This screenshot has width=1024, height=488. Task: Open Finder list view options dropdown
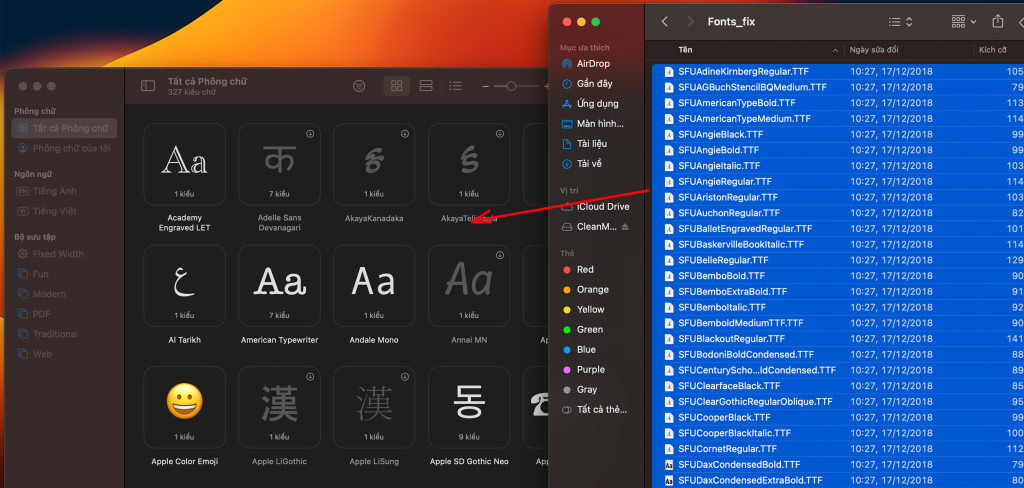(900, 21)
